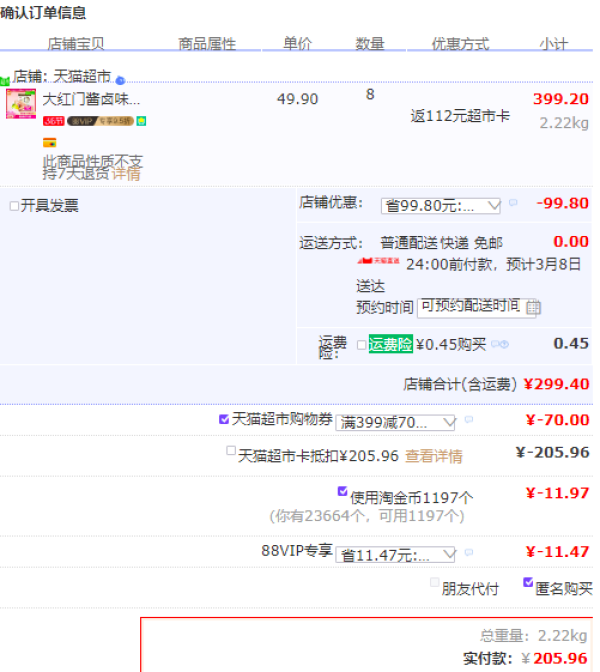Tick the 朋友代付 checkbox
The width and height of the screenshot is (600, 672).
435,582
